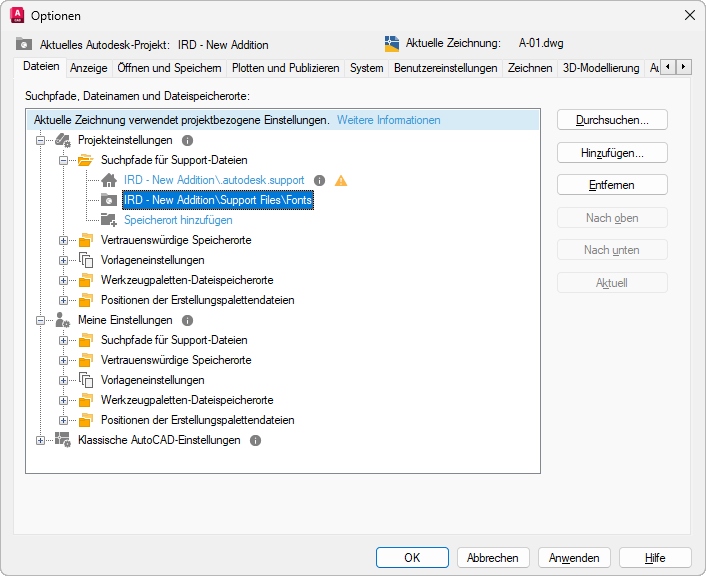Screen dimensions: 706x576
Task: Select Vorlageneinstellungen under Meine Einstellungen
Action: pos(153,380)
